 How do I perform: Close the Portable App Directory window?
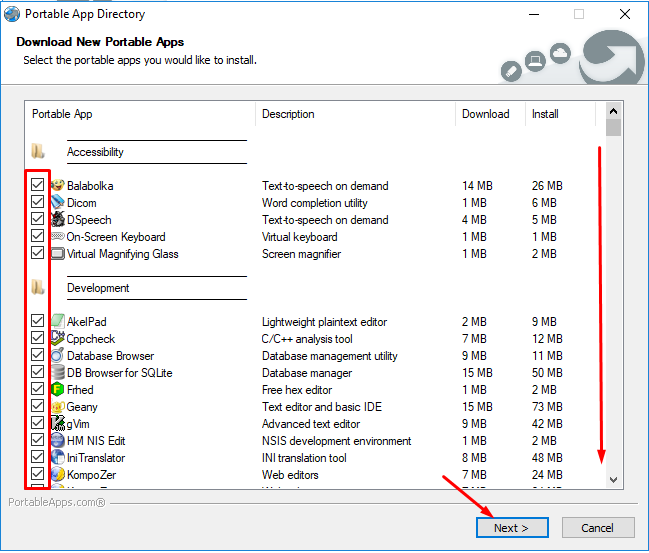tap(625, 14)
